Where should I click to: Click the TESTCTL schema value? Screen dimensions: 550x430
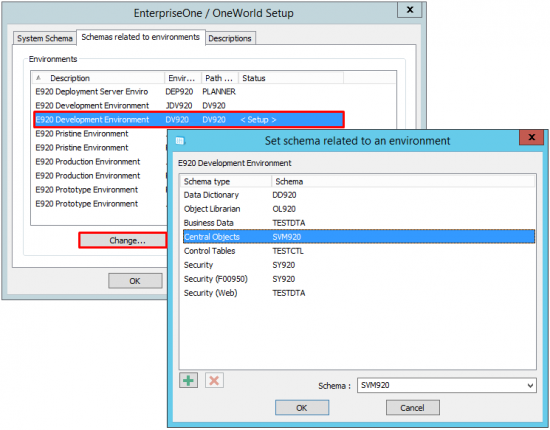coord(288,251)
